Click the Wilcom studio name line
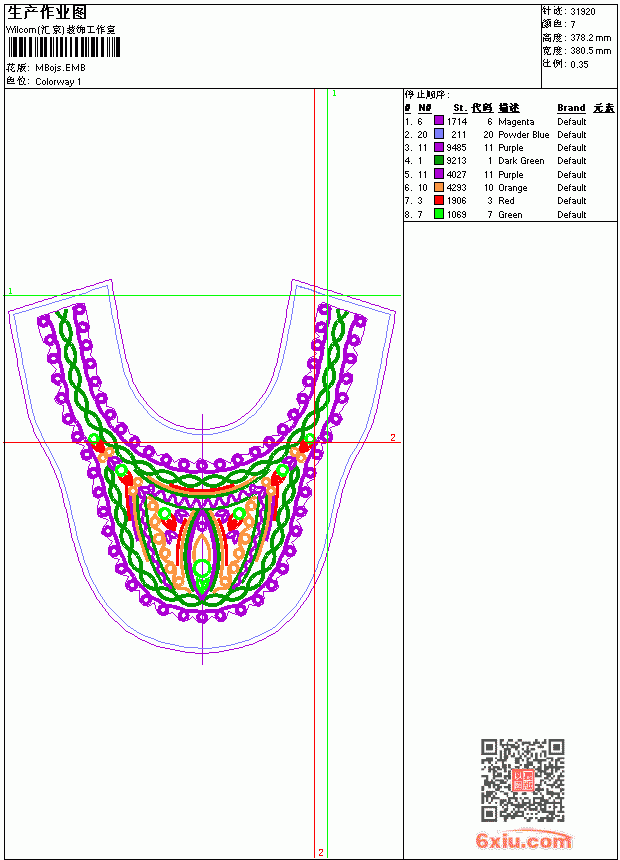620x860 pixels. point(60,30)
